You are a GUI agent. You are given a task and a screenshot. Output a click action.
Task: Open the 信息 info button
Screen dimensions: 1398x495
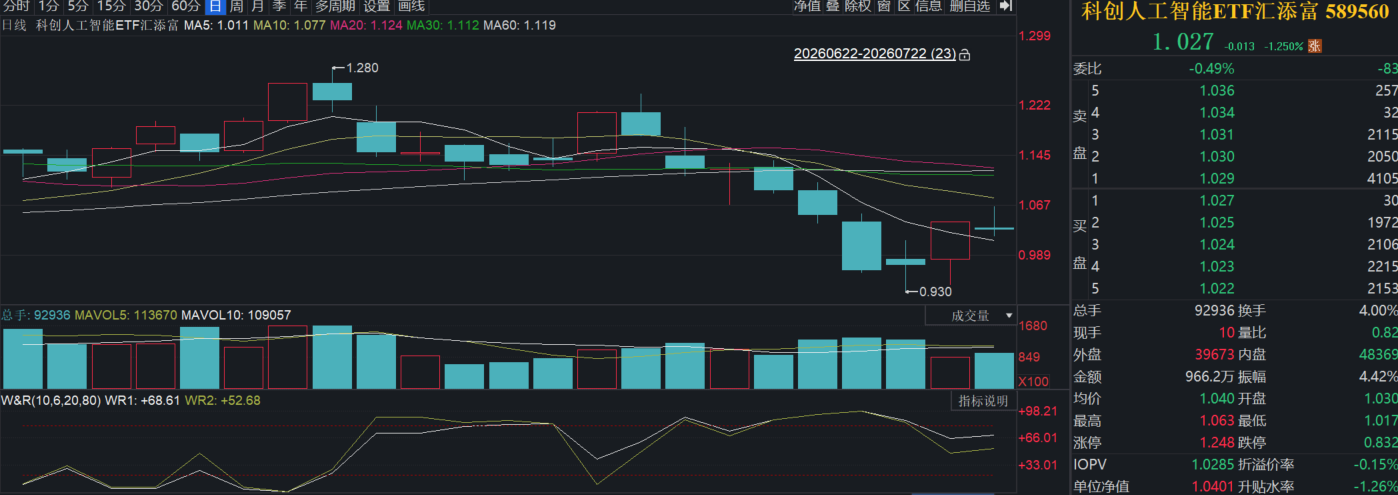[928, 6]
